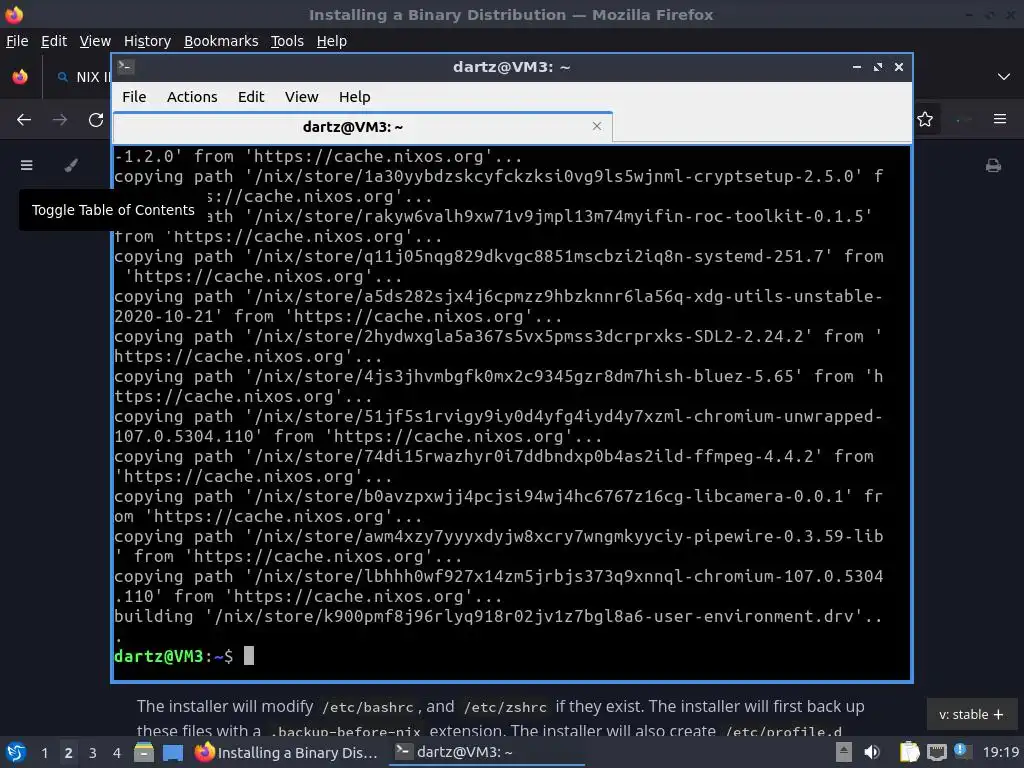List all Firefox tabs chevron
Screen dimensions: 1024x768
click(x=1004, y=77)
